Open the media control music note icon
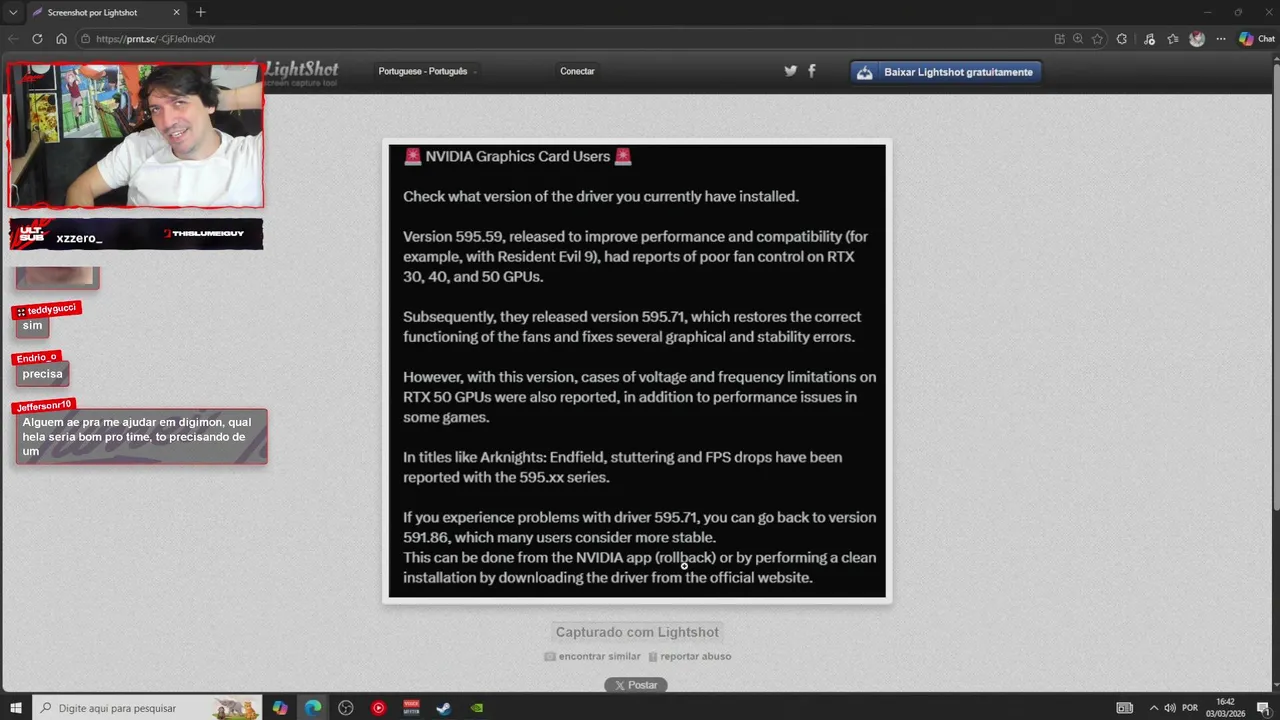The height and width of the screenshot is (720, 1280). point(1149,39)
